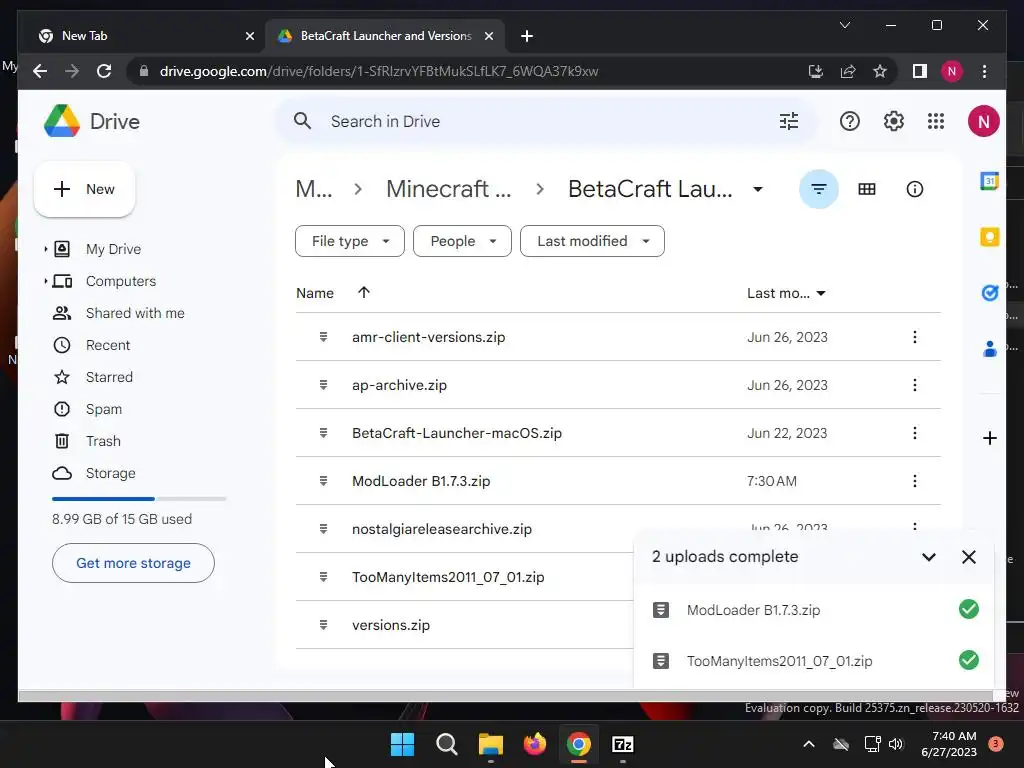This screenshot has height=768, width=1024.
Task: Open more actions for amr-client-versions.zip
Action: 914,337
